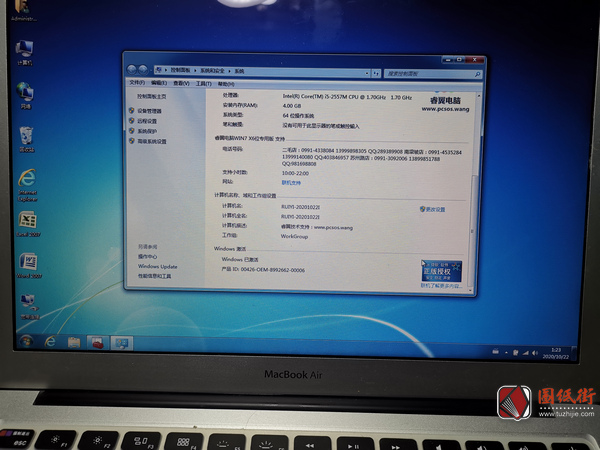Click the refresh button beside address bar
Viewport: 600px width, 450px height.
click(376, 73)
